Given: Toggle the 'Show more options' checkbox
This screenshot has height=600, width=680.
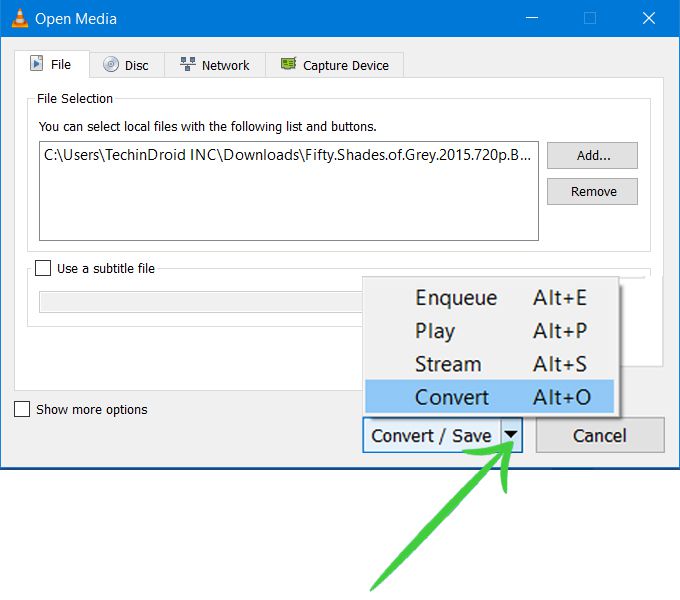Looking at the screenshot, I should click(x=22, y=409).
